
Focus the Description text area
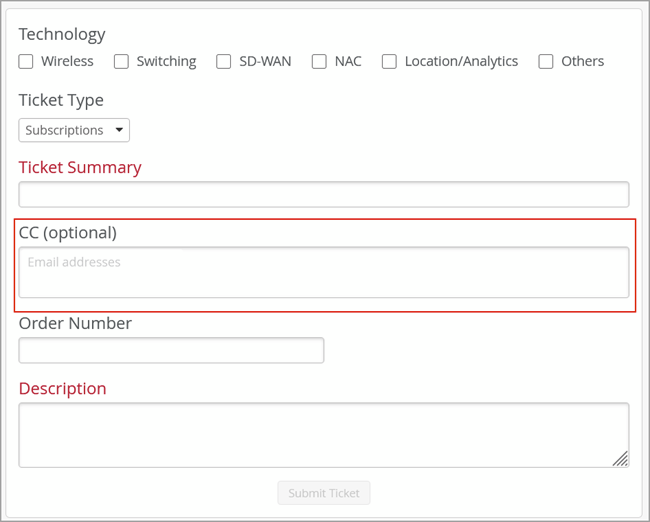click(x=323, y=435)
